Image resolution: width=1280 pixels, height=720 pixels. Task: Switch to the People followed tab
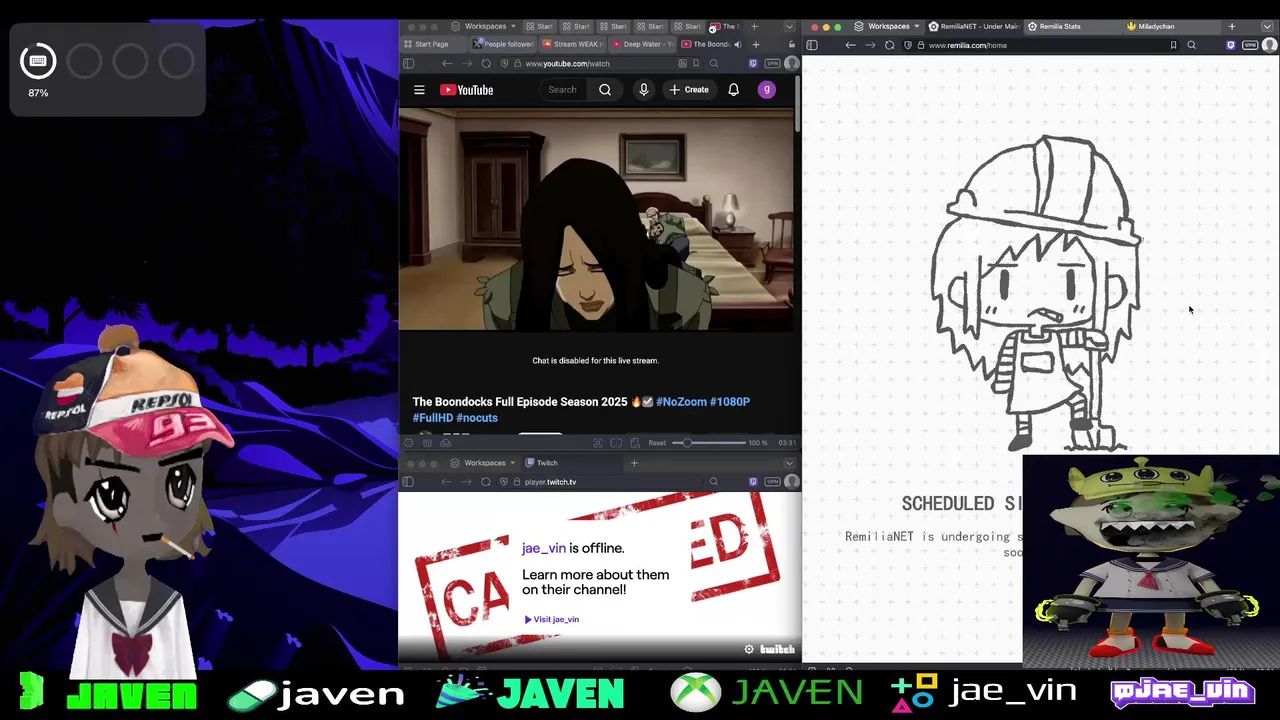[505, 44]
